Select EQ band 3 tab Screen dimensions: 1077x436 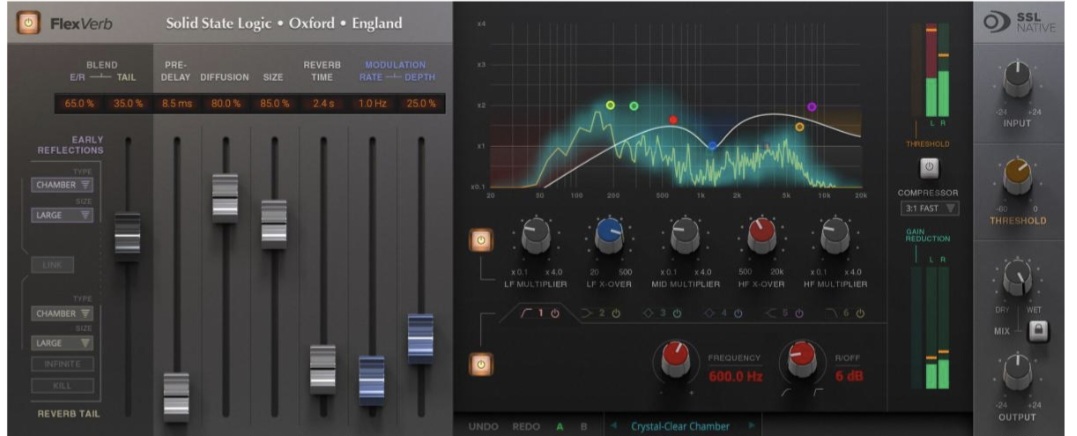(664, 313)
